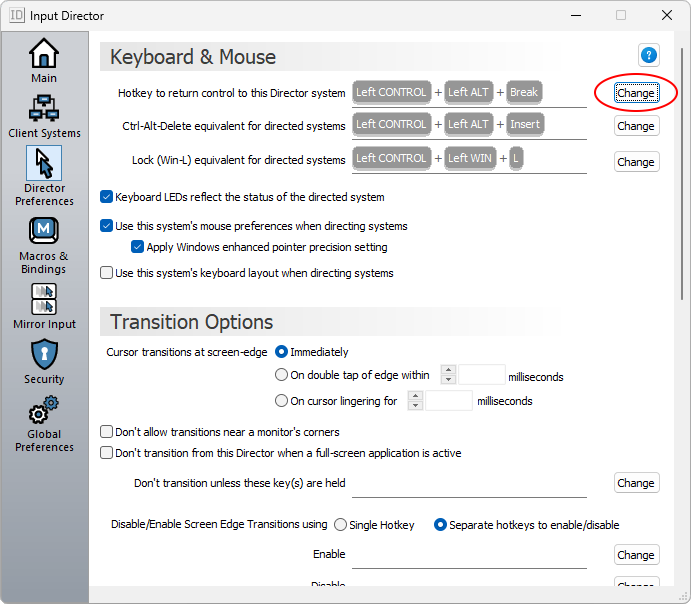The height and width of the screenshot is (604, 691).
Task: Enable Use this system's keyboard layout
Action: [107, 273]
